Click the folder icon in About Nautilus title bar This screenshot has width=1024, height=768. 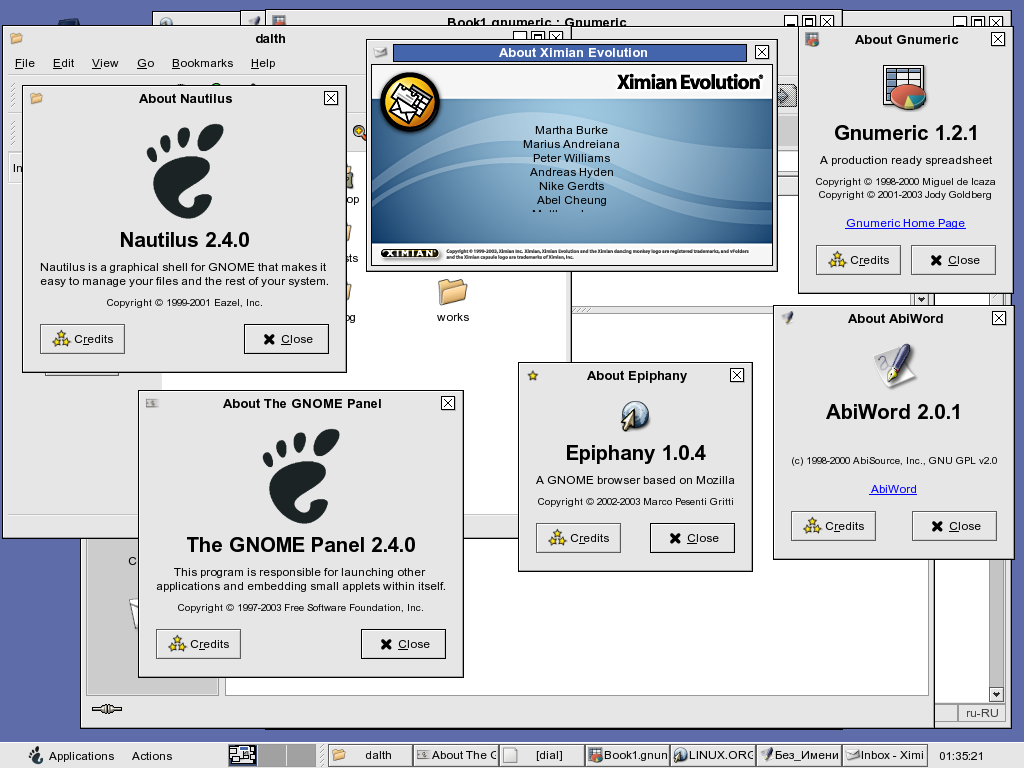pos(37,99)
